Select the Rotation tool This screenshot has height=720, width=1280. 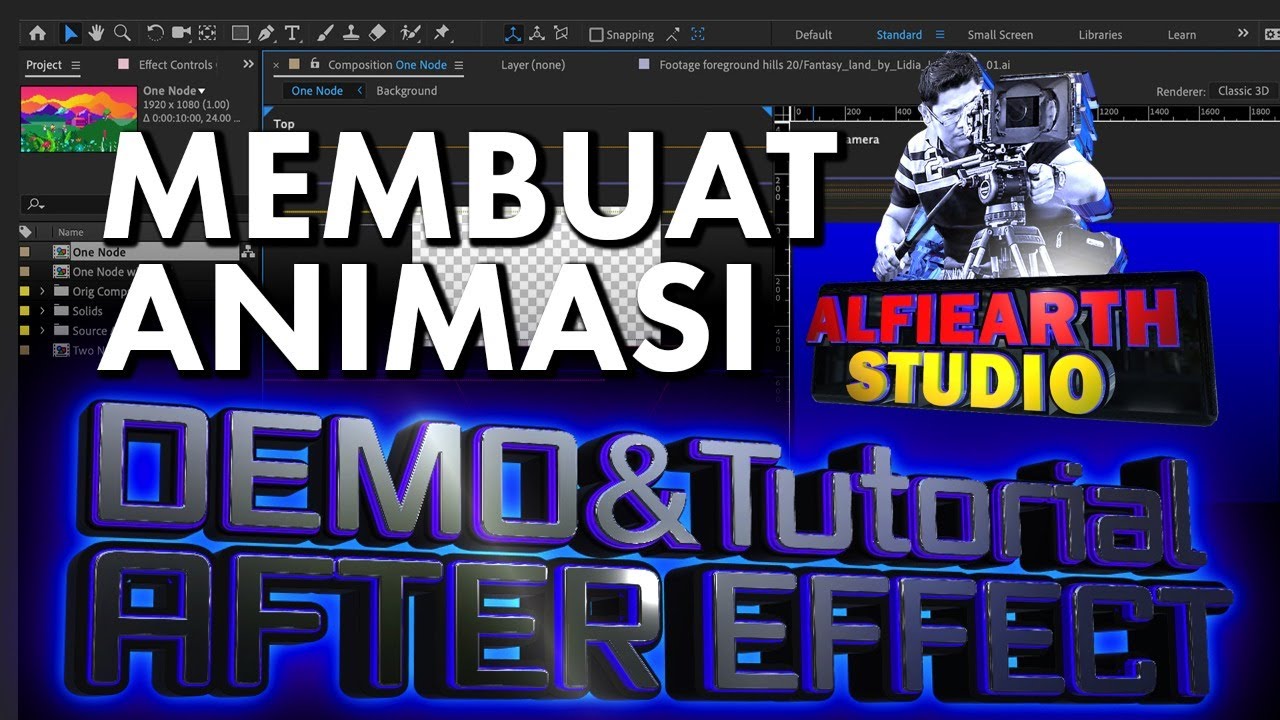[155, 33]
